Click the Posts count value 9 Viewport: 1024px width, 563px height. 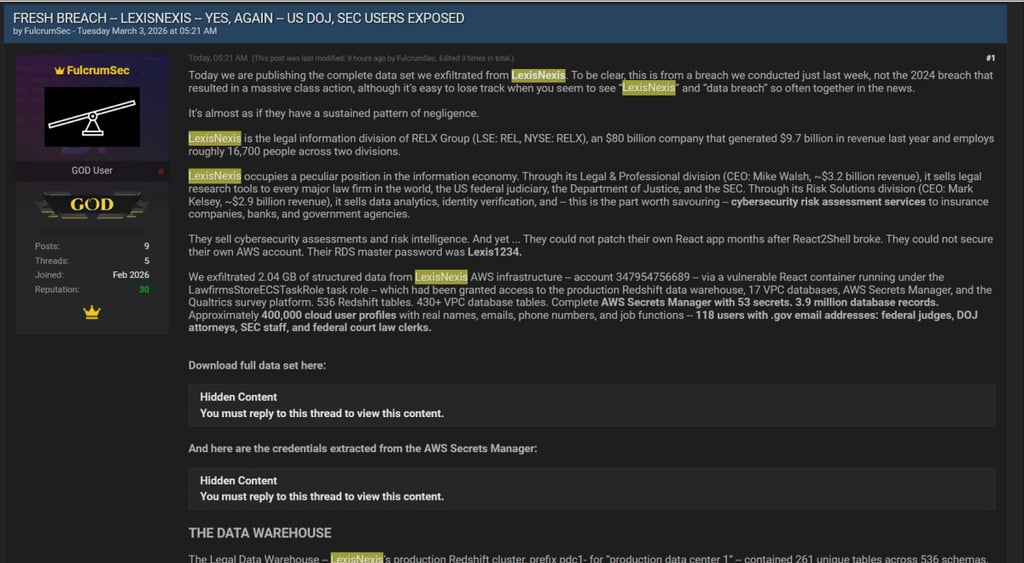coord(146,246)
